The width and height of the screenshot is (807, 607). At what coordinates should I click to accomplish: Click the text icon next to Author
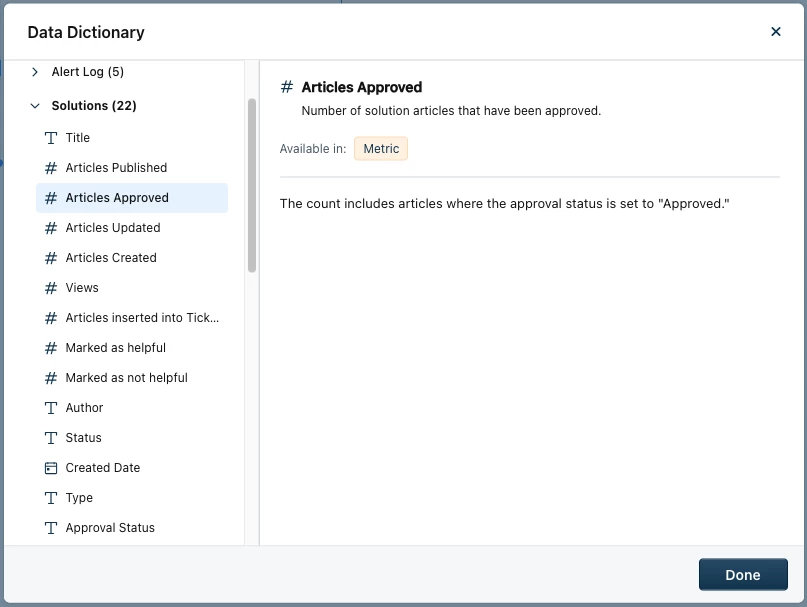(51, 408)
